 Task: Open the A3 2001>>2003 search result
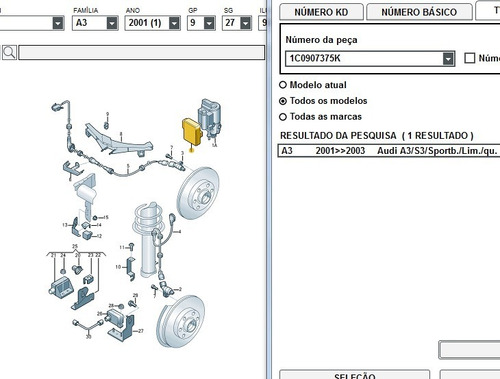(x=389, y=151)
